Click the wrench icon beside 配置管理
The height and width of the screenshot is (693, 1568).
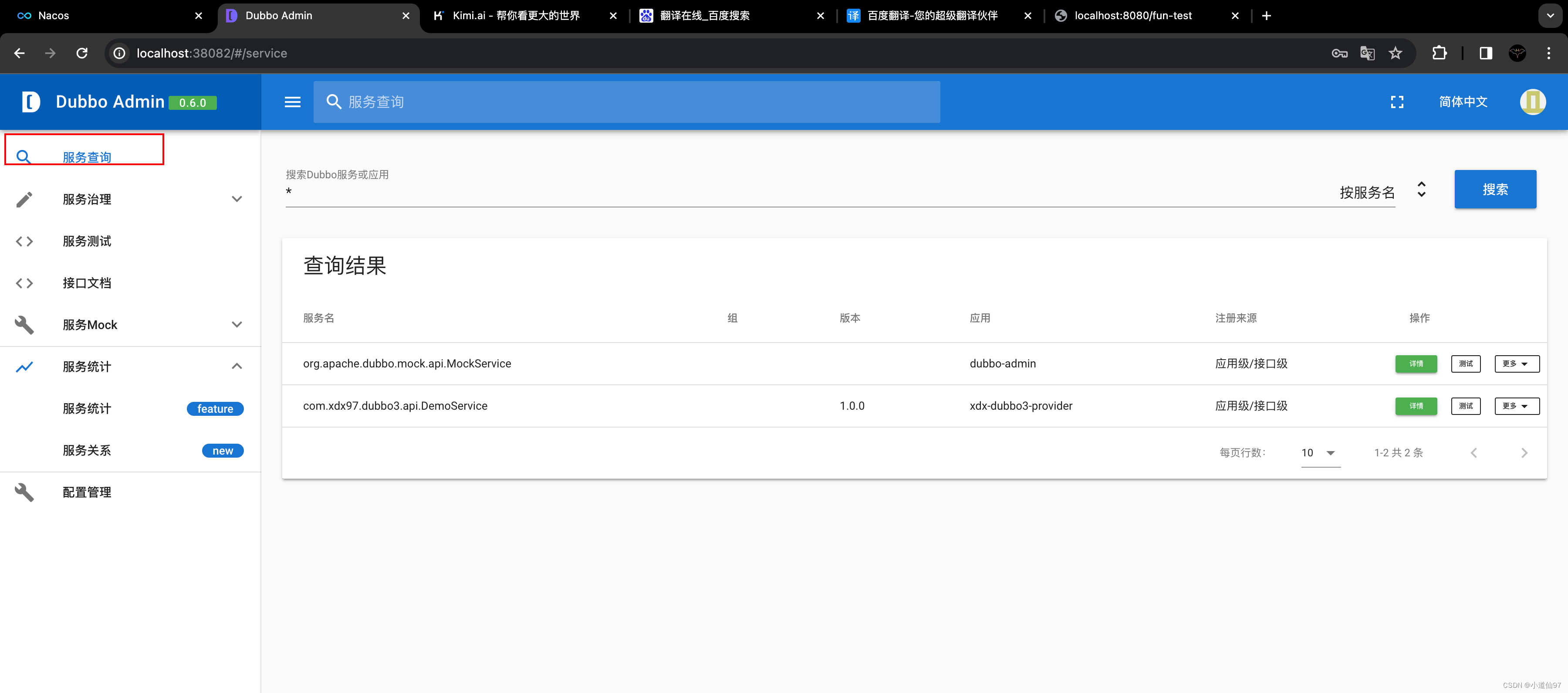tap(24, 492)
